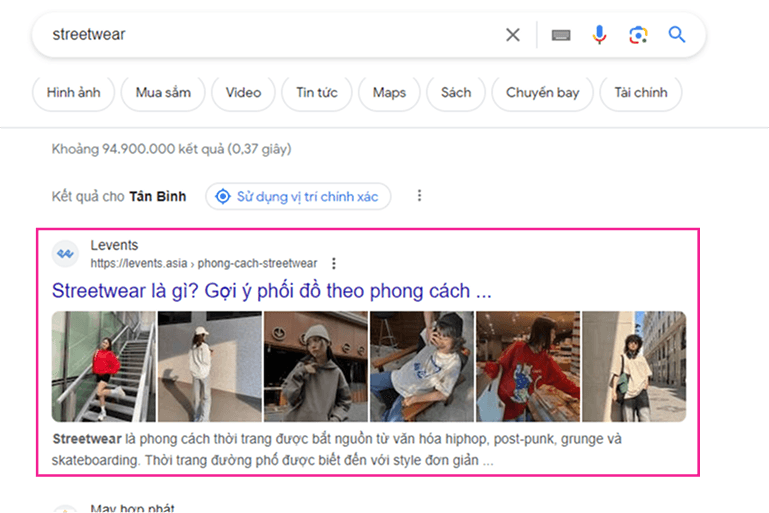Select the Tài chính filter
The image size is (769, 513).
click(x=641, y=93)
